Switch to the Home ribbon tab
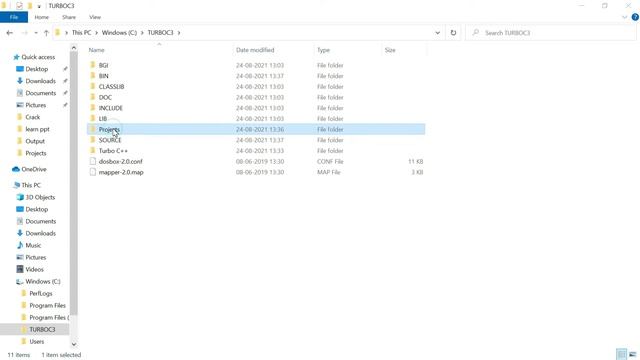Image resolution: width=640 pixels, height=360 pixels. coord(41,17)
